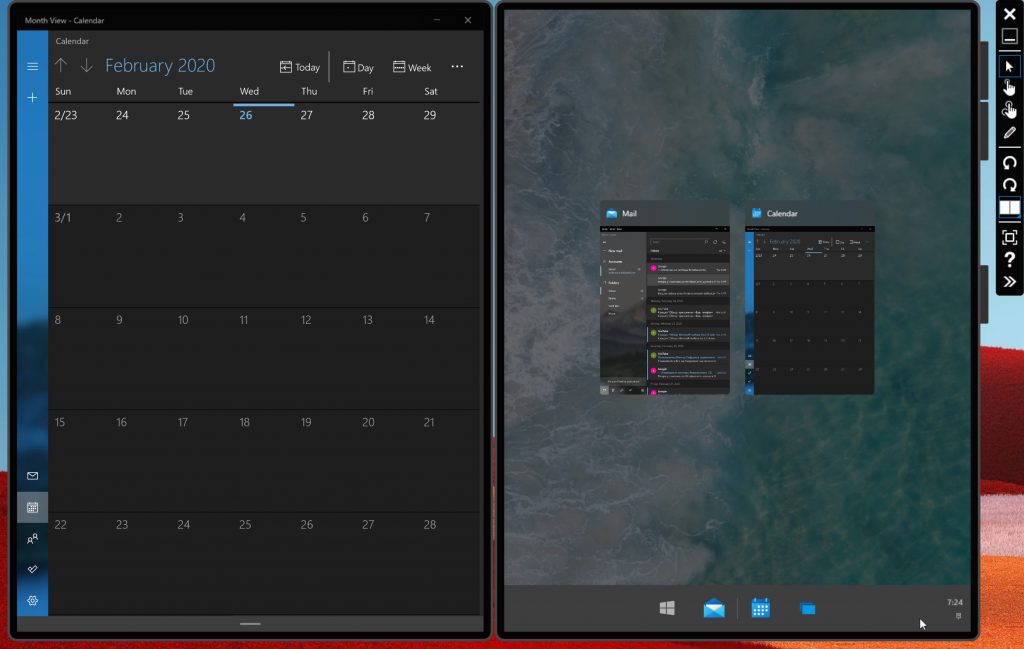
Task: Enable multi-touch mode in emulator toolbar
Action: click(1009, 110)
